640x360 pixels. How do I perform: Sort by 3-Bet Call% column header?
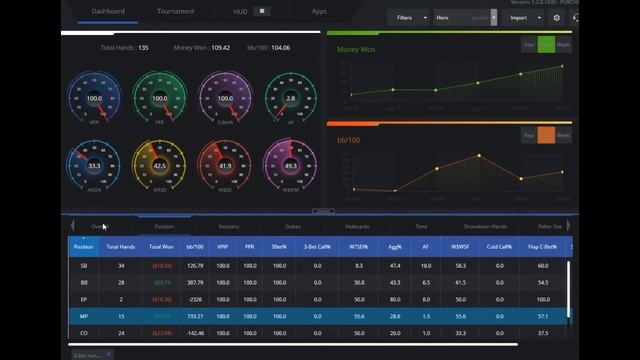[317, 247]
